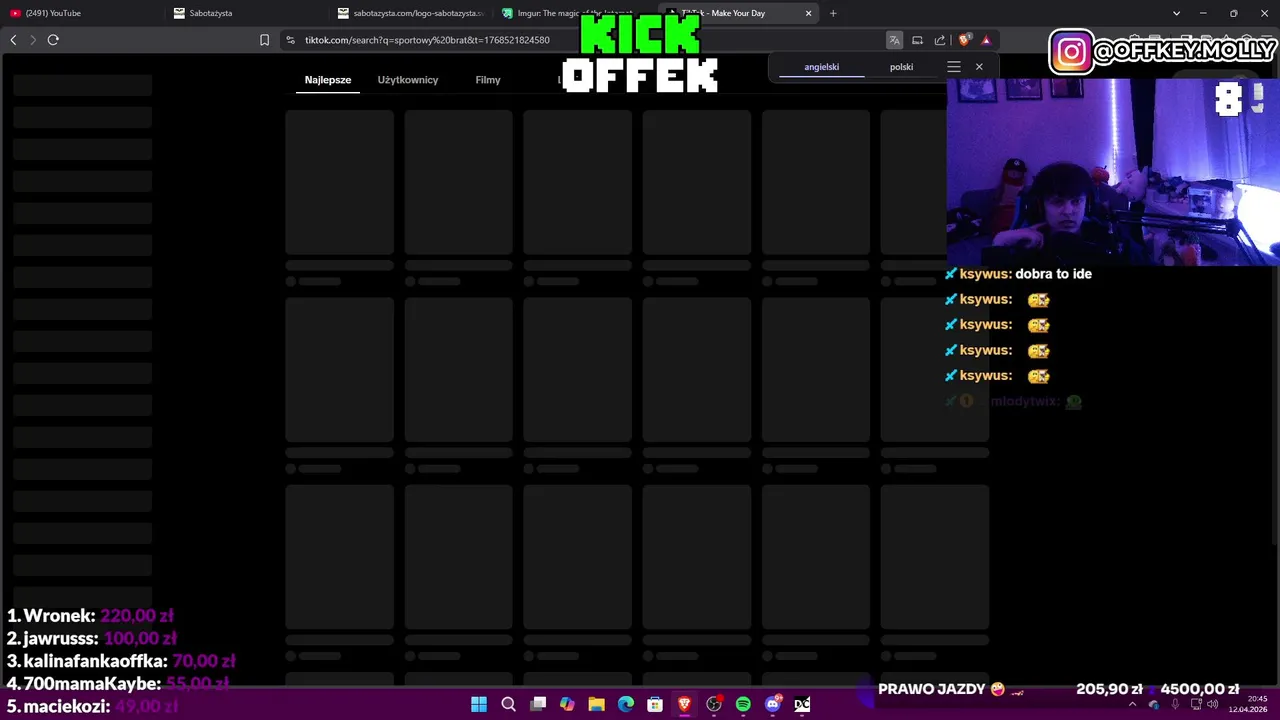Select the Filmy search tab
This screenshot has height=720, width=1280.
click(x=488, y=80)
